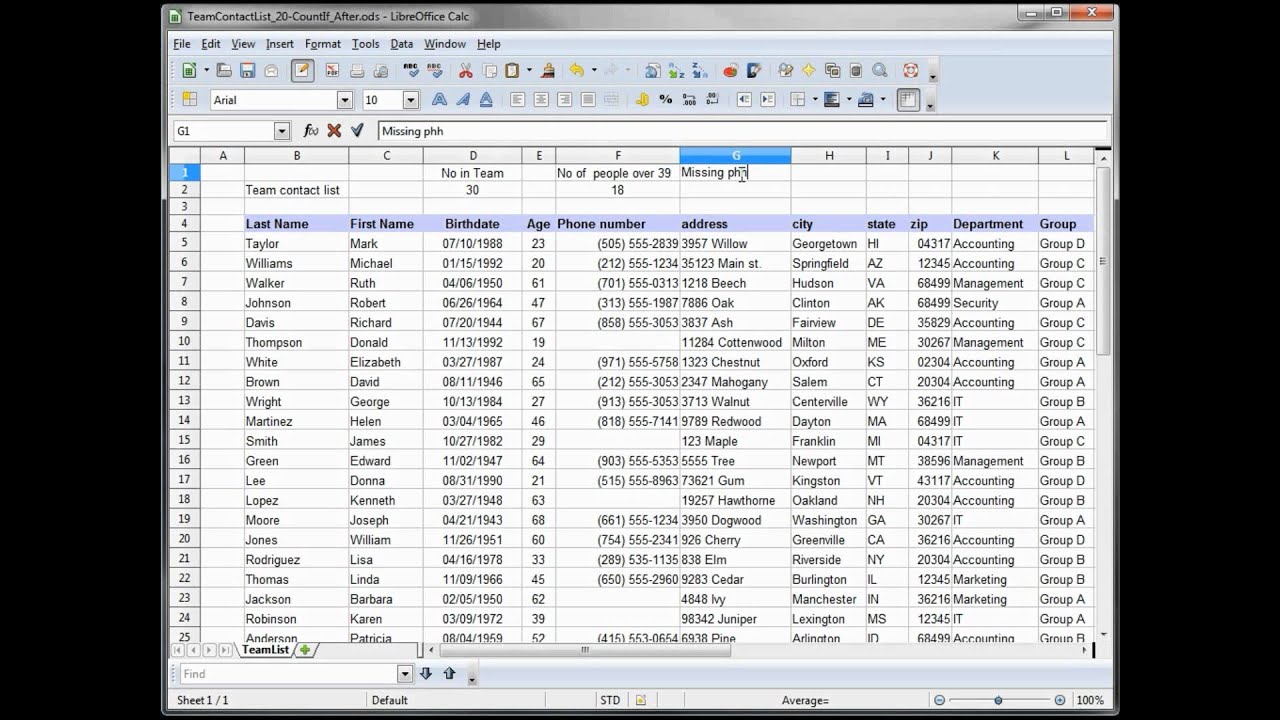The image size is (1280, 720).
Task: Insert a chart
Action: 731,71
